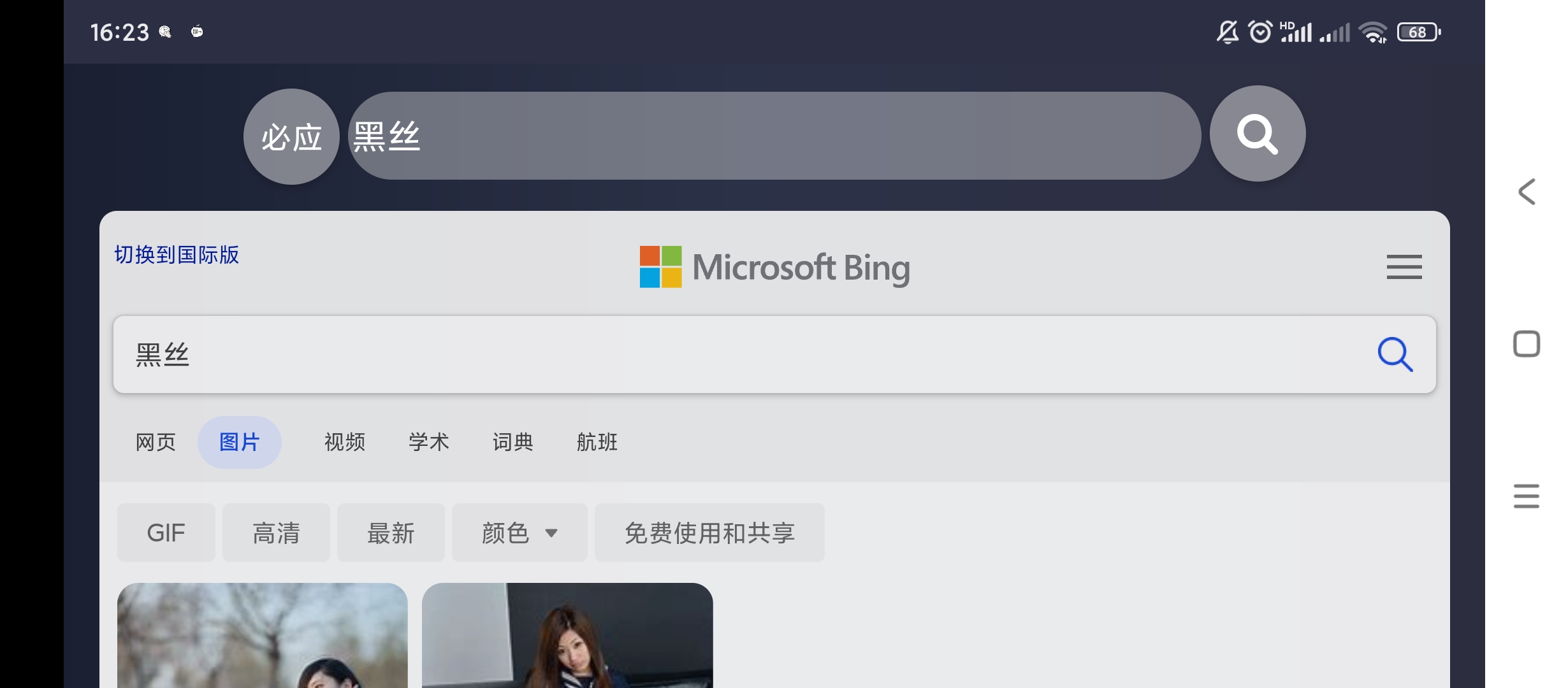Tap the 16:23 clock in status bar

[x=119, y=32]
